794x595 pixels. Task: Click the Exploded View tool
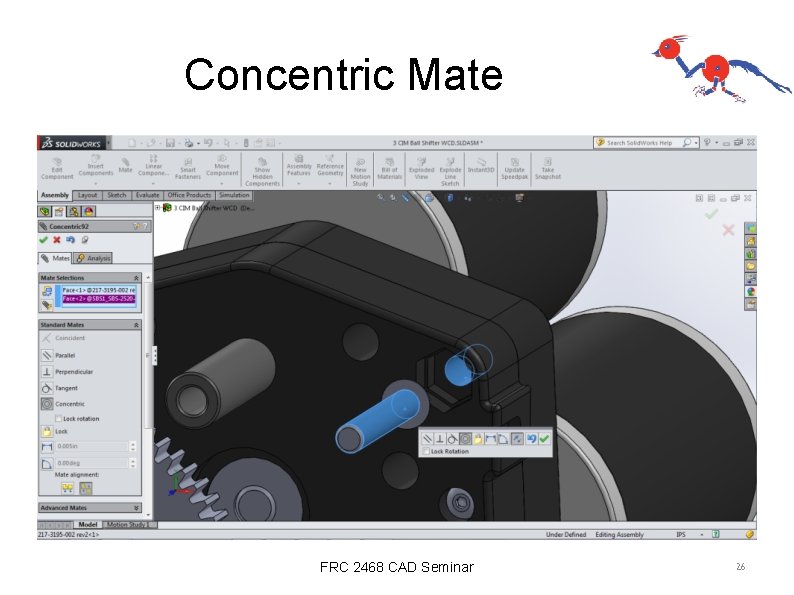click(421, 169)
